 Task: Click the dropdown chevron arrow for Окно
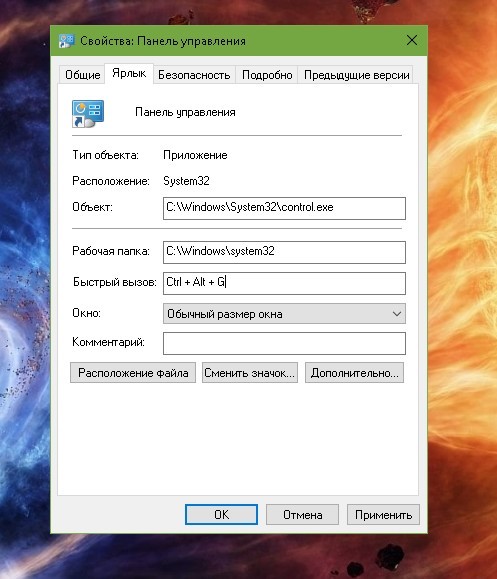[397, 314]
